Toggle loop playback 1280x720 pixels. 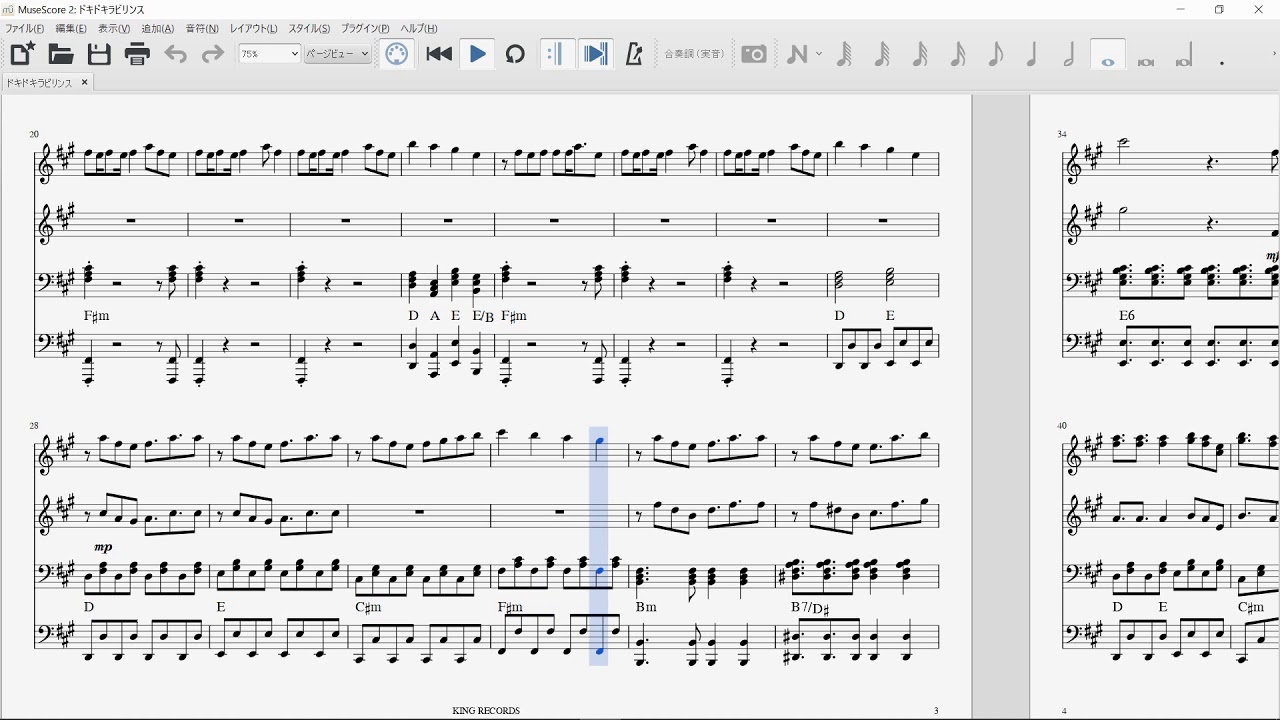[515, 54]
